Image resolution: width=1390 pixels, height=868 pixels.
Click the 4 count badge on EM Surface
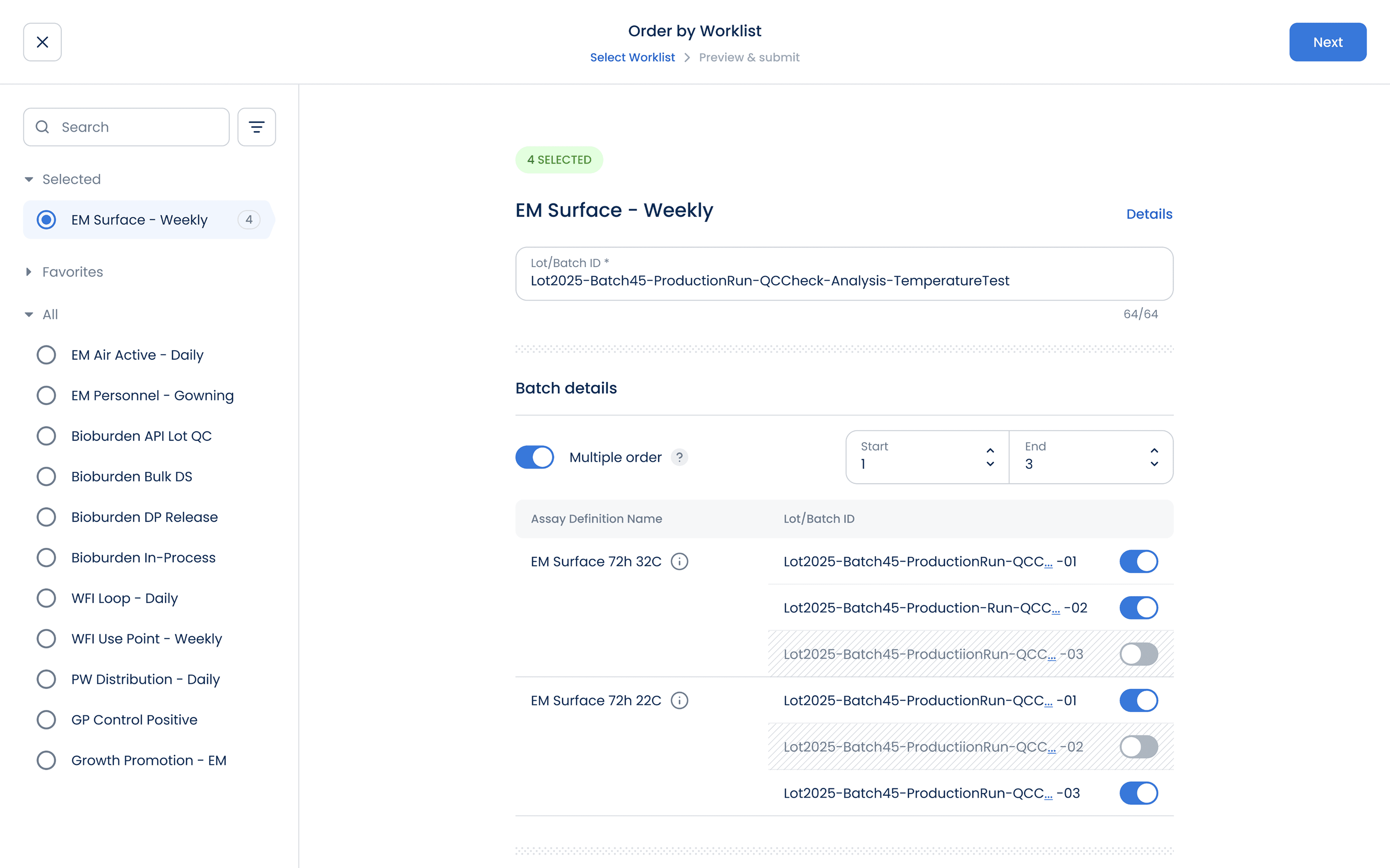tap(249, 220)
